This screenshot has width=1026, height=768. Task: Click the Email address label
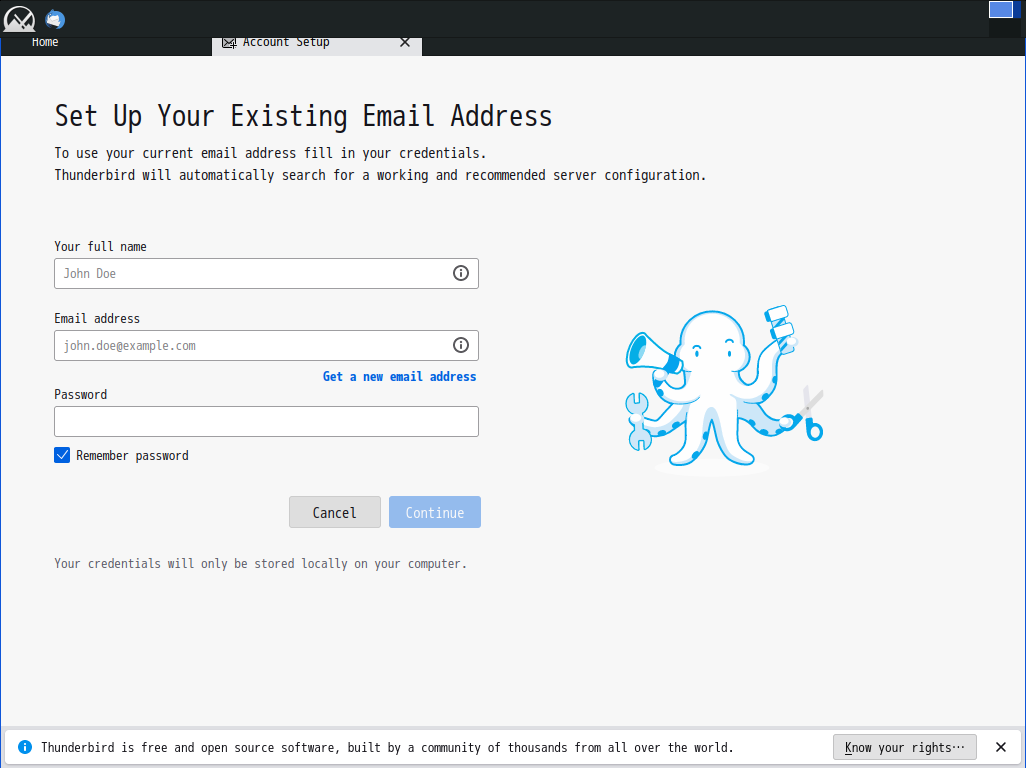97,319
